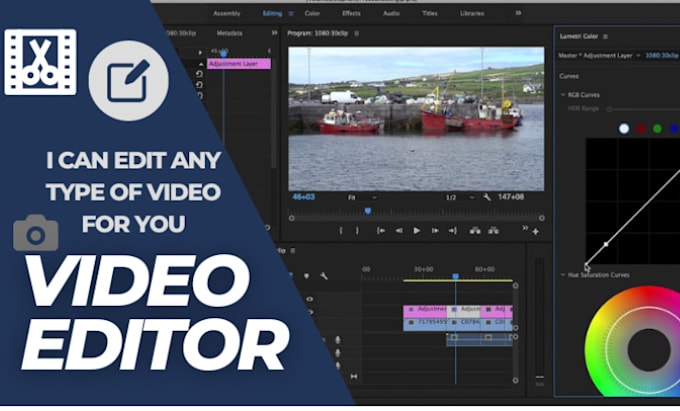Open the Editing workspace menu icon

291,13
